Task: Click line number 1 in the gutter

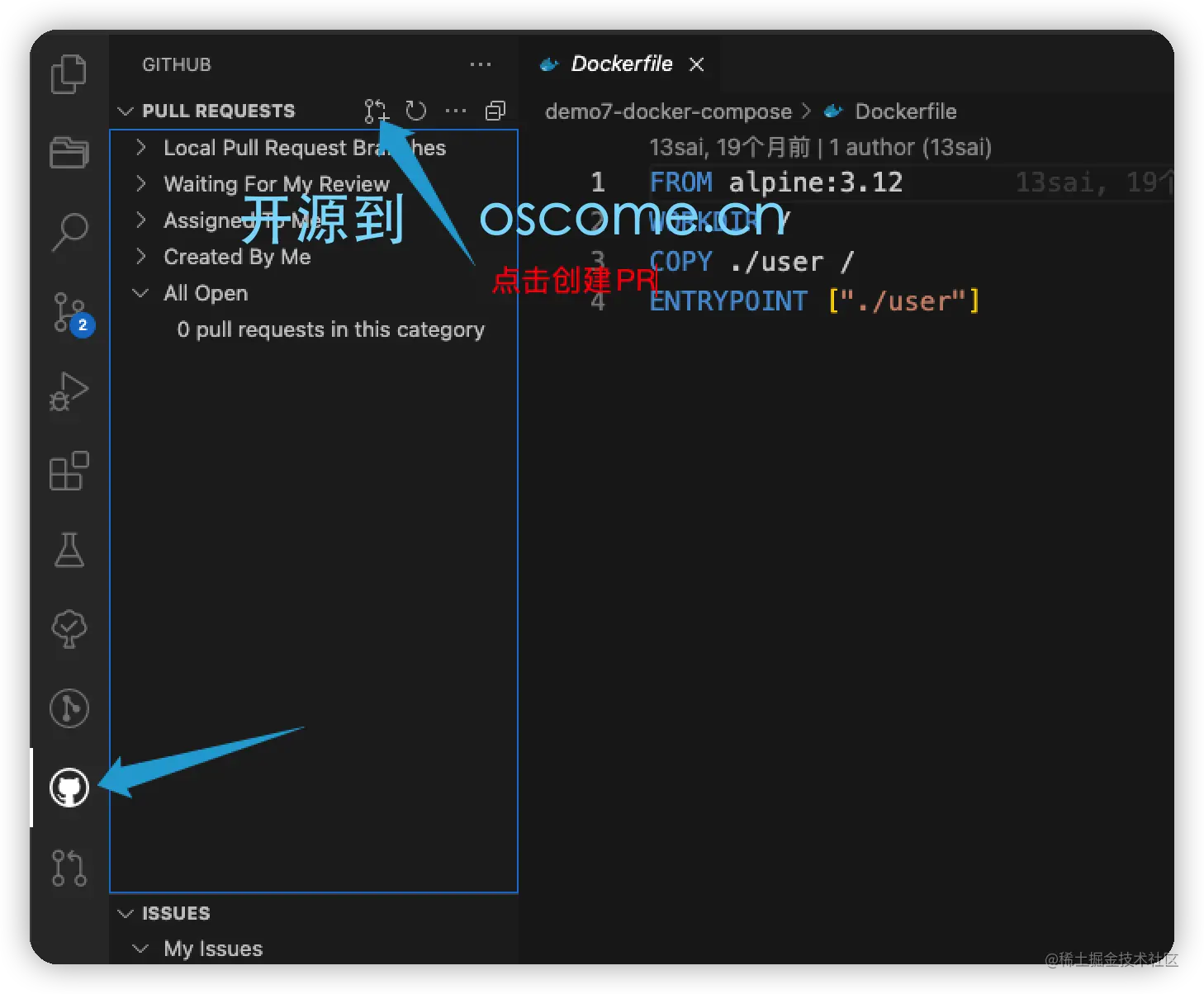Action: click(598, 182)
